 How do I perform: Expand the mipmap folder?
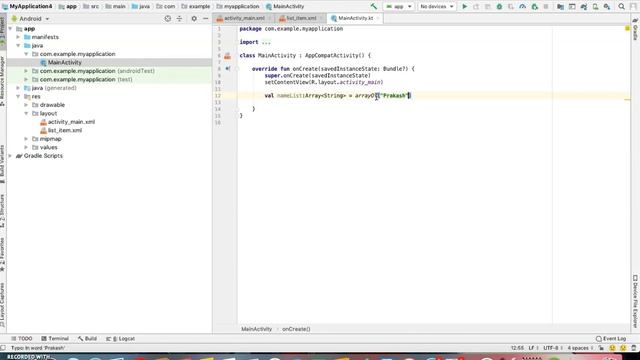[26, 139]
